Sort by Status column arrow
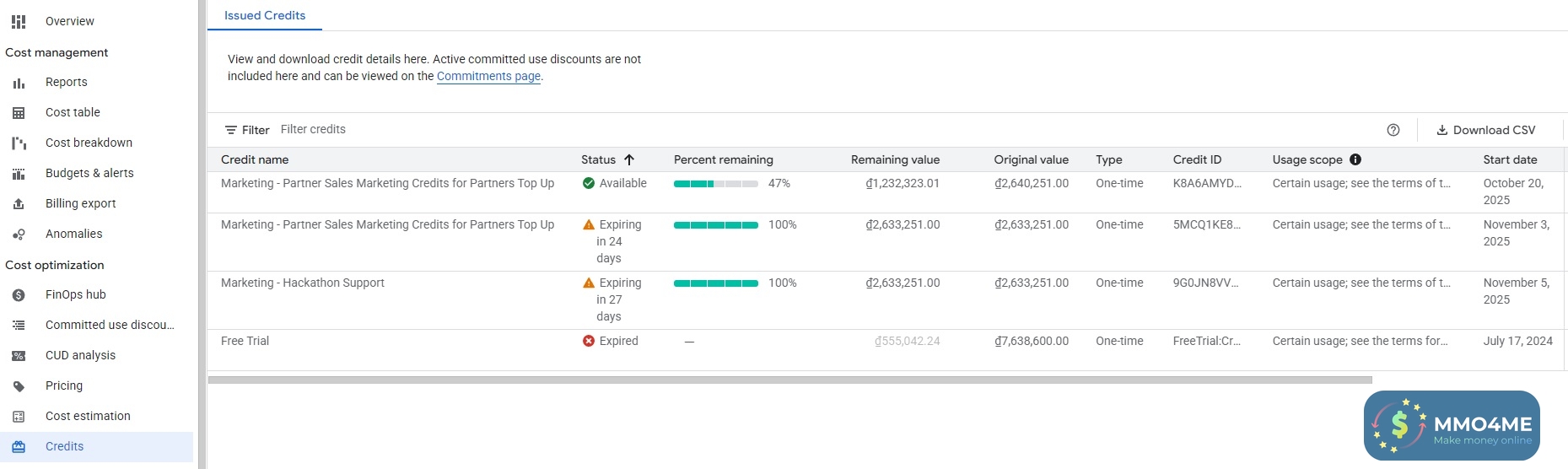Viewport: 1568px width, 469px height. pyautogui.click(x=629, y=159)
